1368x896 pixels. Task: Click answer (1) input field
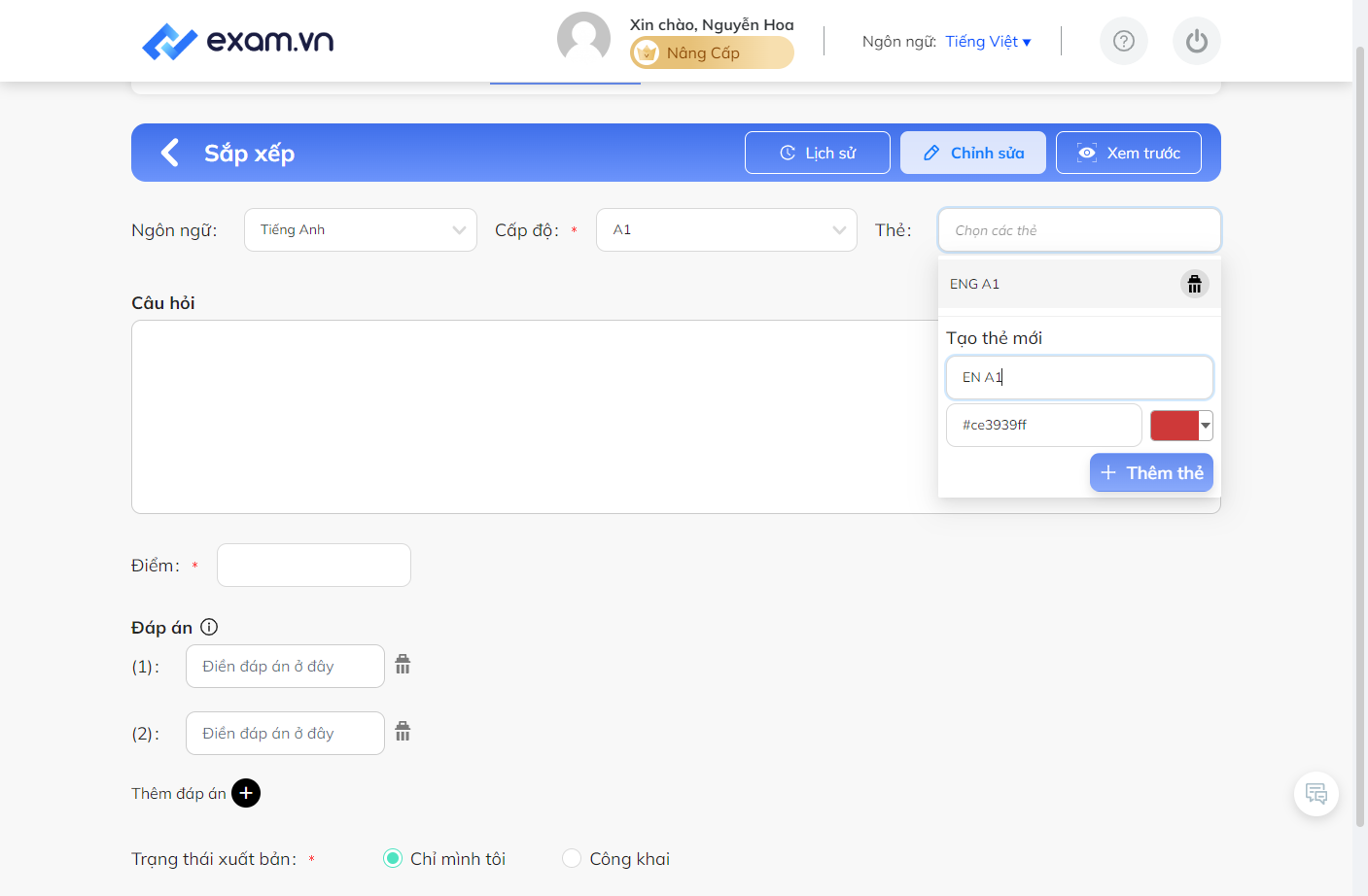285,666
